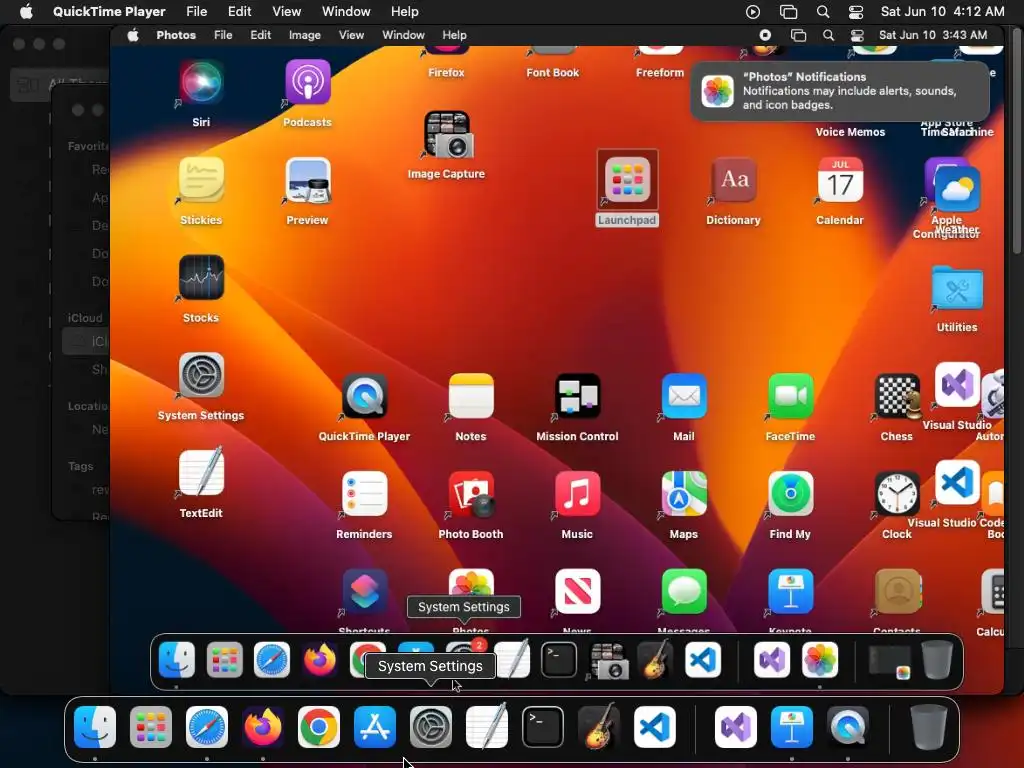
Task: Click the Voice Memos label on desktop
Action: pos(850,132)
